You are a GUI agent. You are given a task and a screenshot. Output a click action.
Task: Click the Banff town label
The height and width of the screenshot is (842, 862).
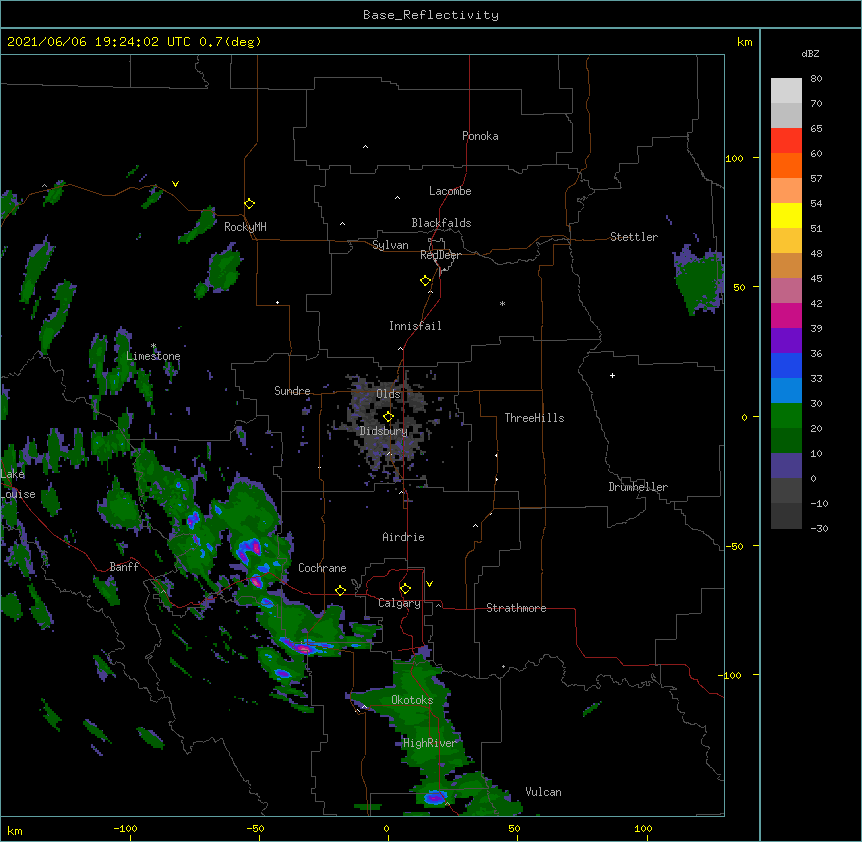click(x=124, y=567)
